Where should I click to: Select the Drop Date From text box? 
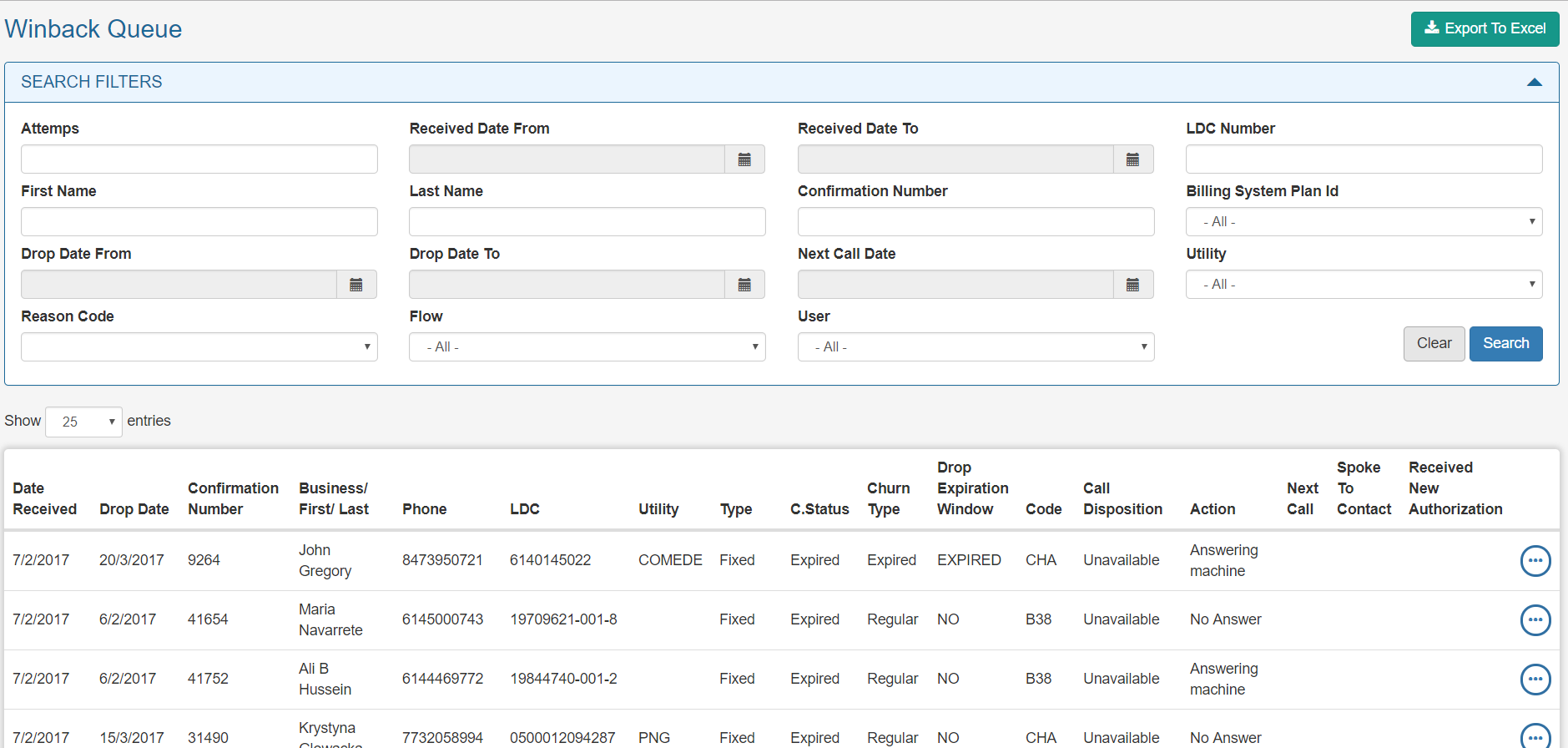[x=179, y=285]
